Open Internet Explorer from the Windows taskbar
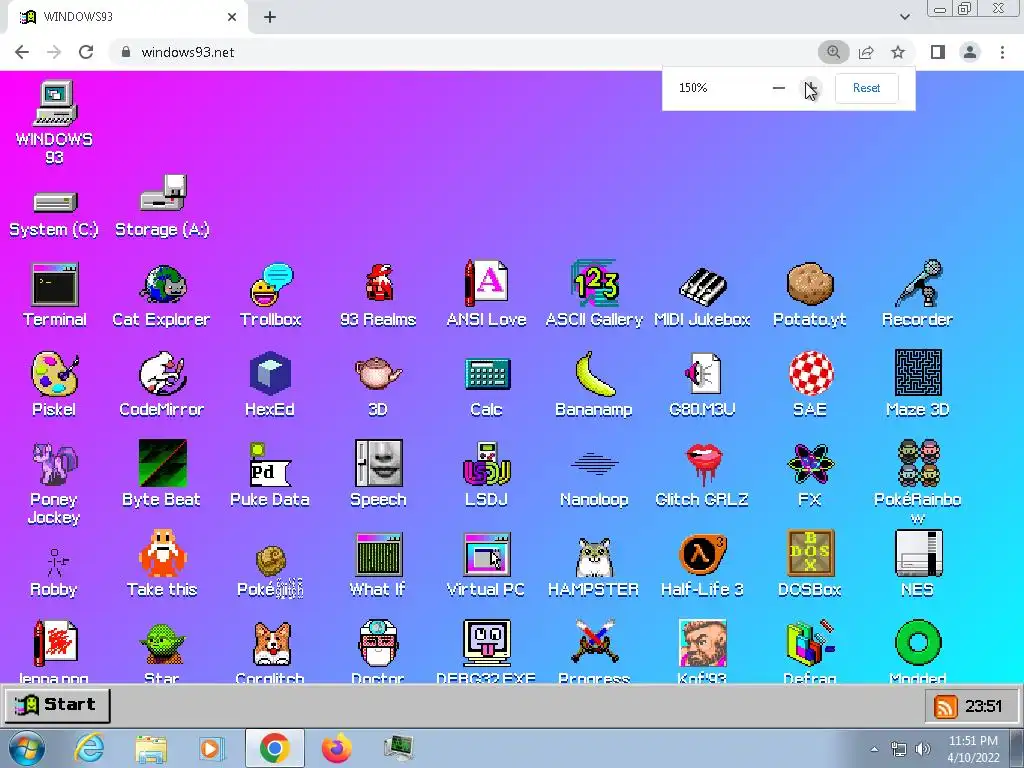This screenshot has width=1024, height=768. point(89,748)
